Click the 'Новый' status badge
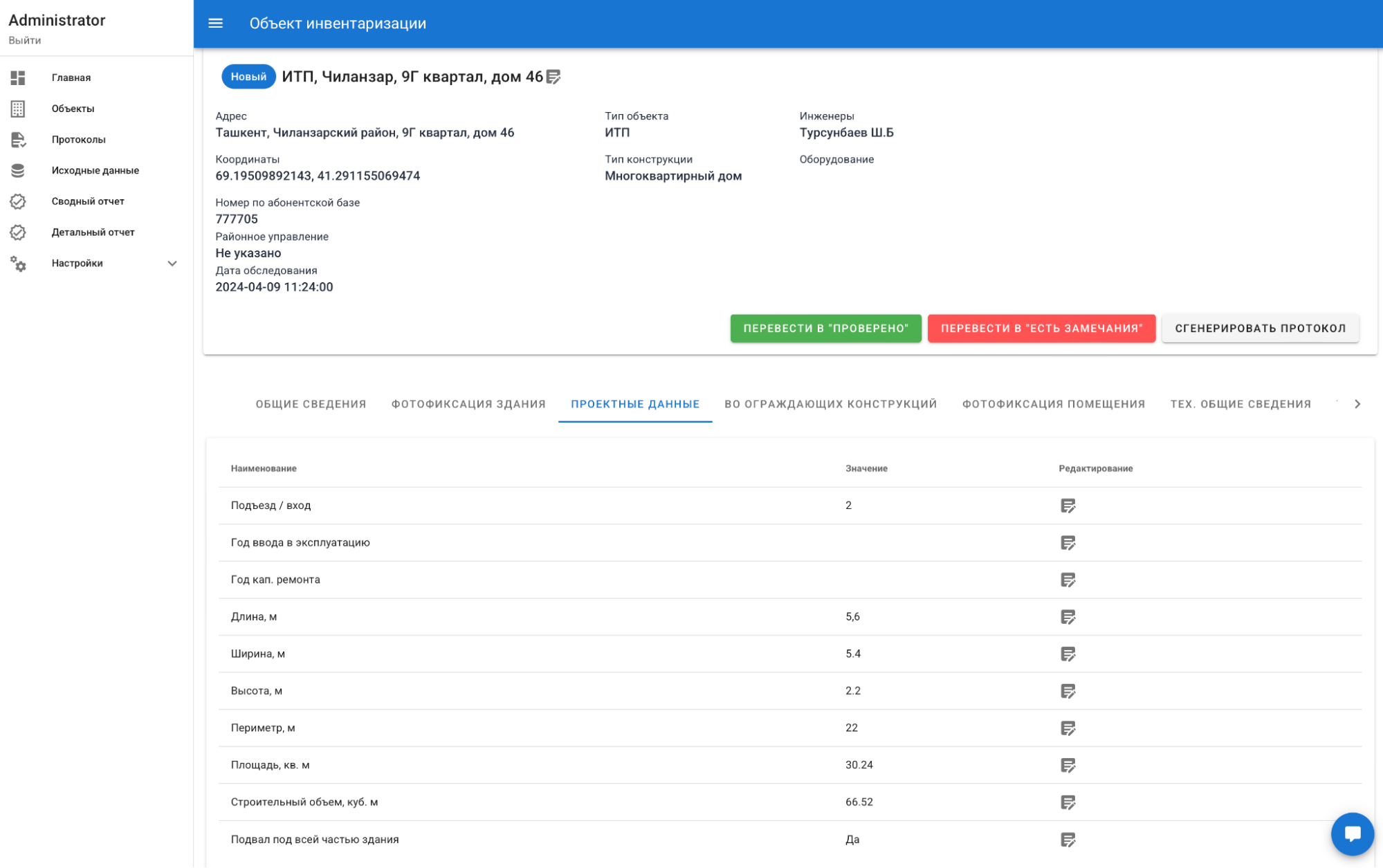The width and height of the screenshot is (1383, 868). 248,77
